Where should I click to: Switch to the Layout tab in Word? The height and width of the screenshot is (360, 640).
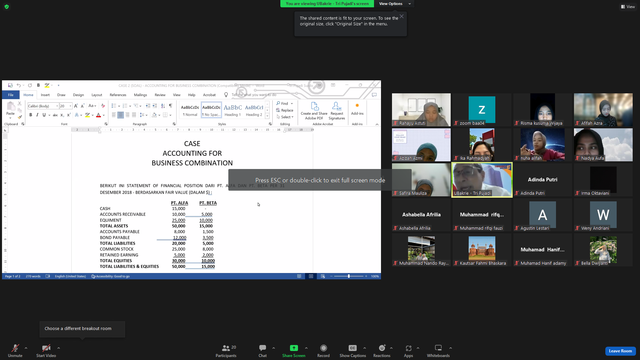click(x=97, y=95)
